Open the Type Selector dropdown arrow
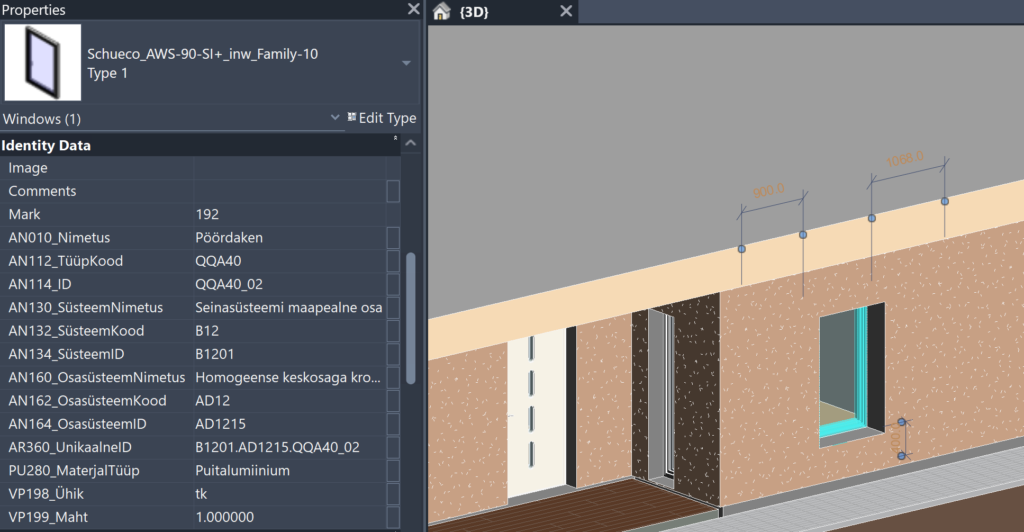Viewport: 1024px width, 532px height. coord(406,63)
